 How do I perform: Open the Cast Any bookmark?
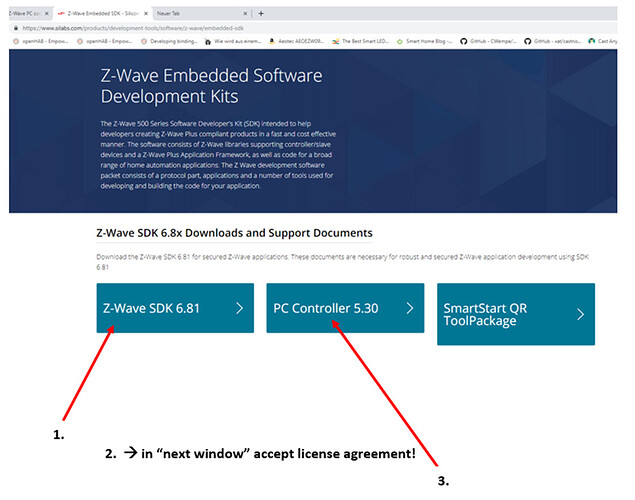coord(603,41)
